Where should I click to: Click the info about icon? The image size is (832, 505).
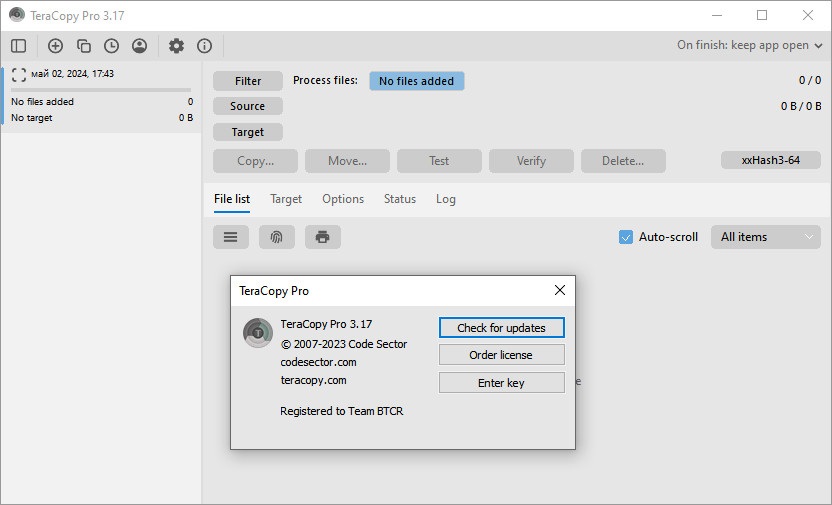[x=204, y=46]
